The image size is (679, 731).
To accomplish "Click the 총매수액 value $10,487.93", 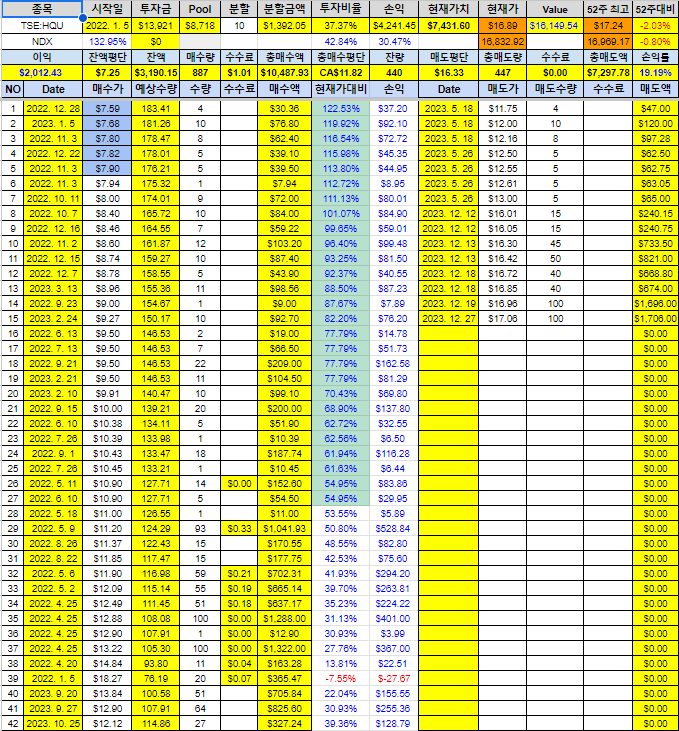I will pos(284,73).
